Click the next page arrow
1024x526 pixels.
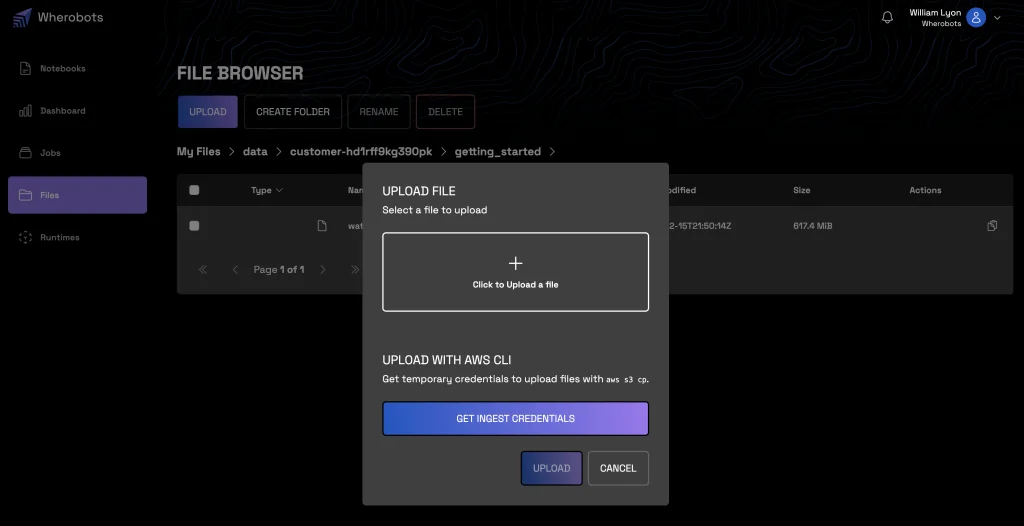(x=323, y=269)
